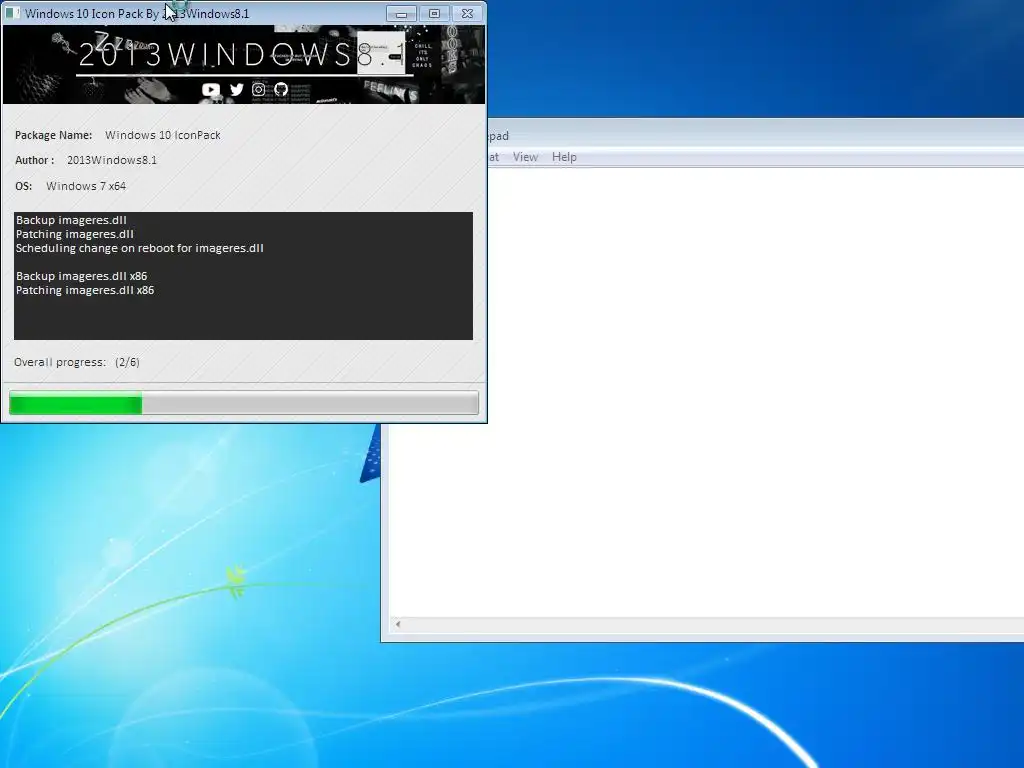Click the OS value 'Windows 7 x64'
Screen dimensions: 1024x768
click(x=86, y=186)
